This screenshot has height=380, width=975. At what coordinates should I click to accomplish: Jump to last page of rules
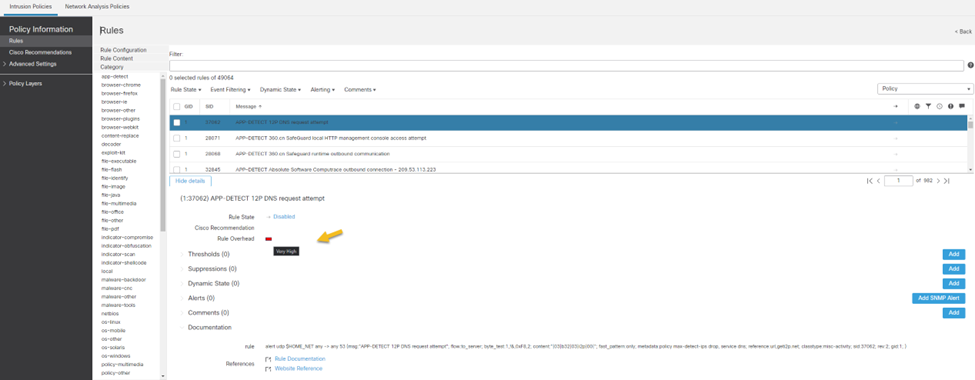(x=946, y=181)
